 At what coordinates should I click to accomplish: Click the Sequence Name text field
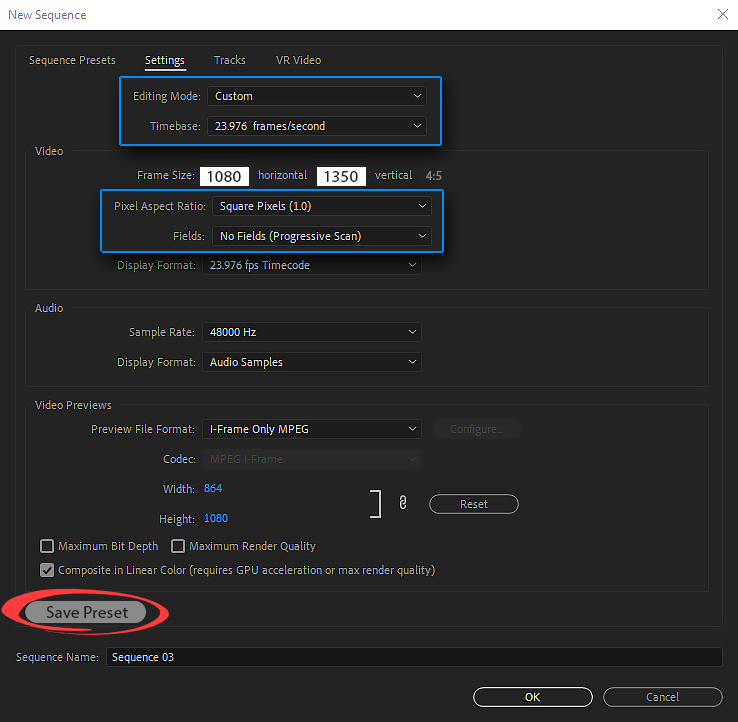pyautogui.click(x=413, y=657)
